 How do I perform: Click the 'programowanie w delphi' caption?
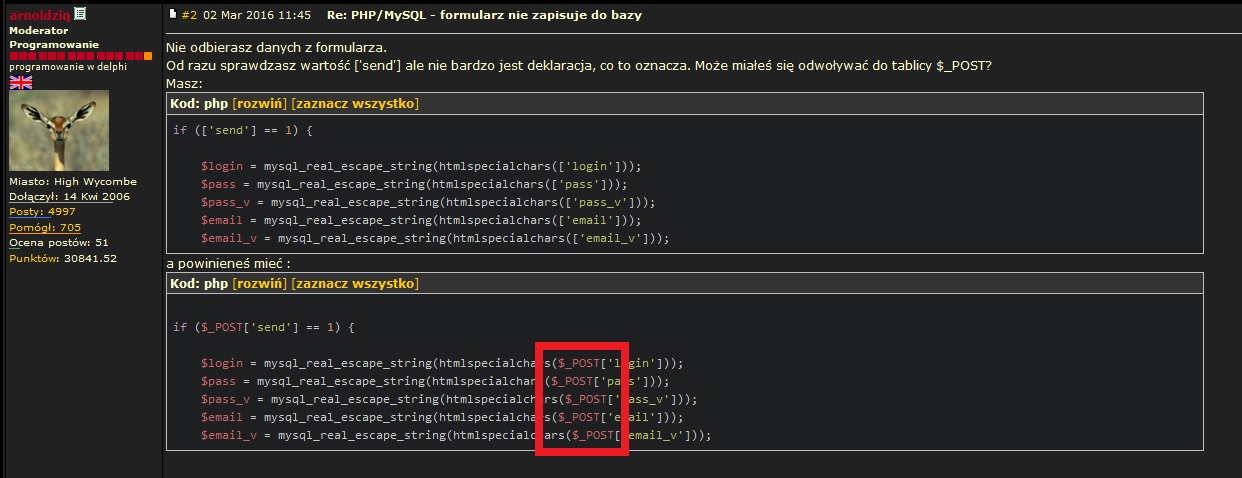point(66,67)
